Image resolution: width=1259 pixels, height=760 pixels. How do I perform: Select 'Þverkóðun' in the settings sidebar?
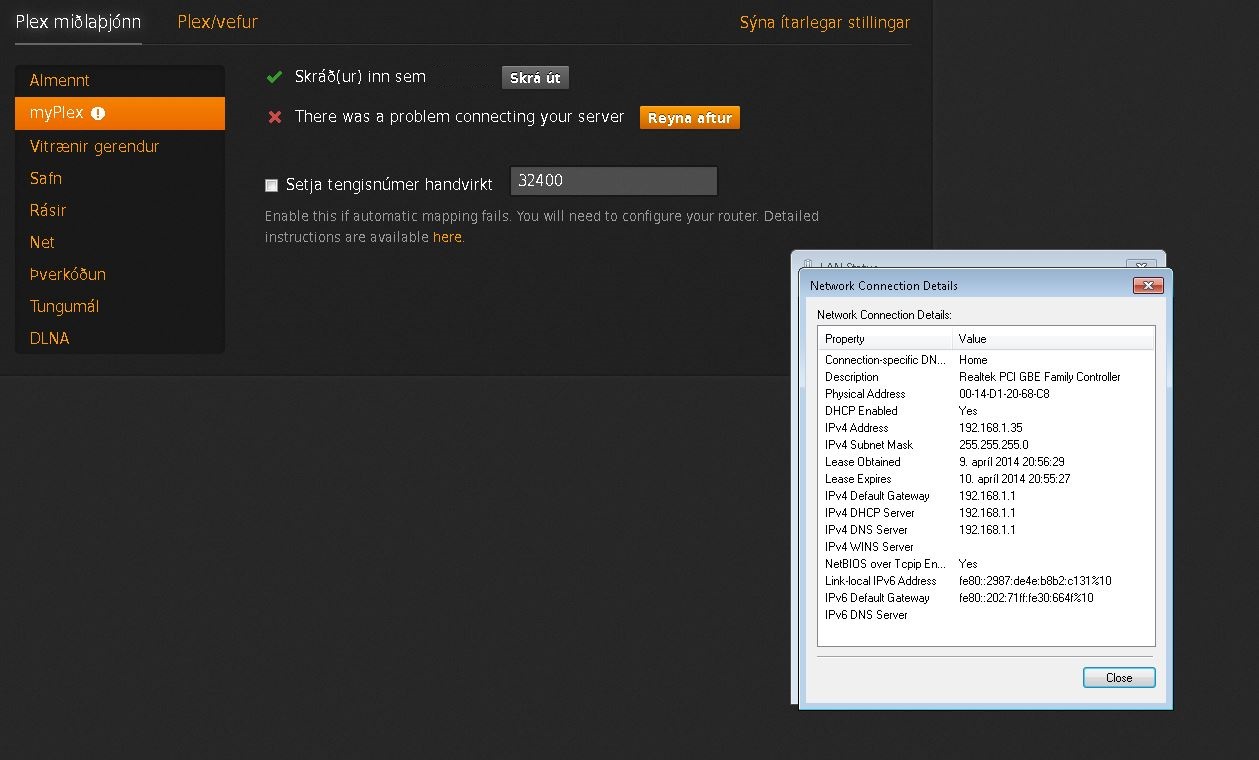pos(67,275)
